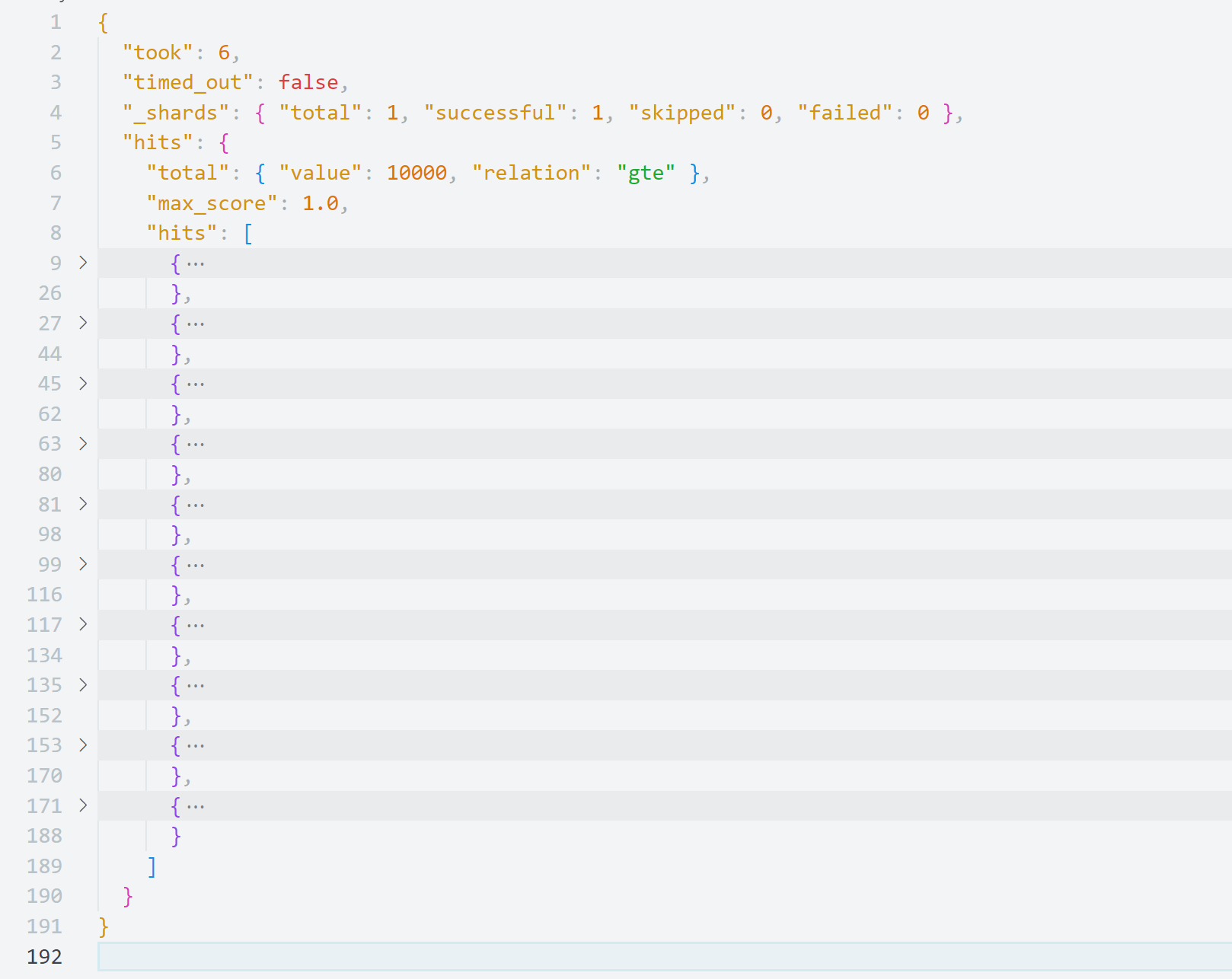
Task: Click line number 1 in the gutter
Action: pyautogui.click(x=56, y=22)
